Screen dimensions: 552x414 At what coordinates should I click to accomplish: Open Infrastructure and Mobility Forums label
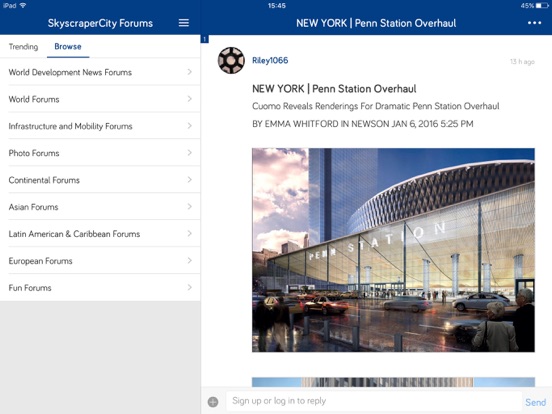70,126
